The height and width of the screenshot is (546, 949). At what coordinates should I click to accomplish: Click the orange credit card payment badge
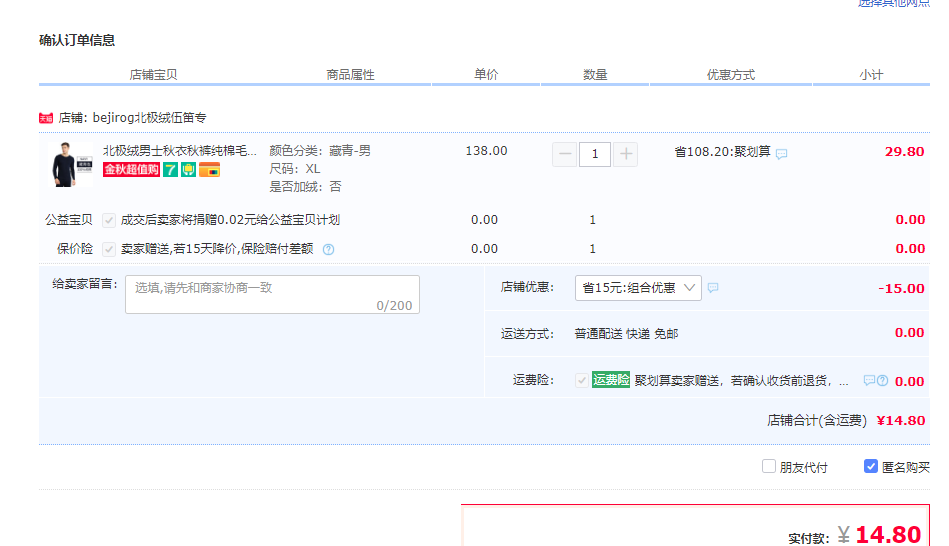click(209, 169)
